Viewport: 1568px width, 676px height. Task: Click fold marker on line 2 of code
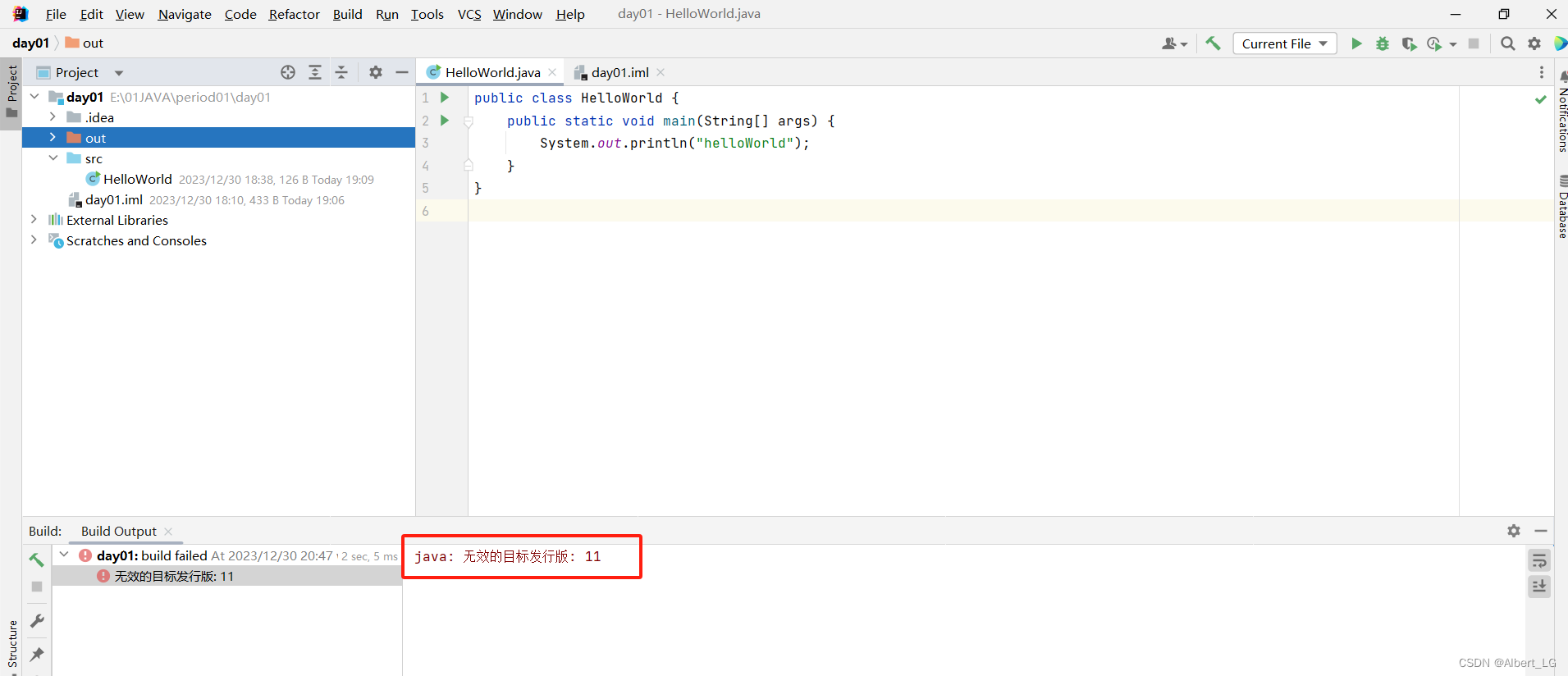click(x=469, y=121)
